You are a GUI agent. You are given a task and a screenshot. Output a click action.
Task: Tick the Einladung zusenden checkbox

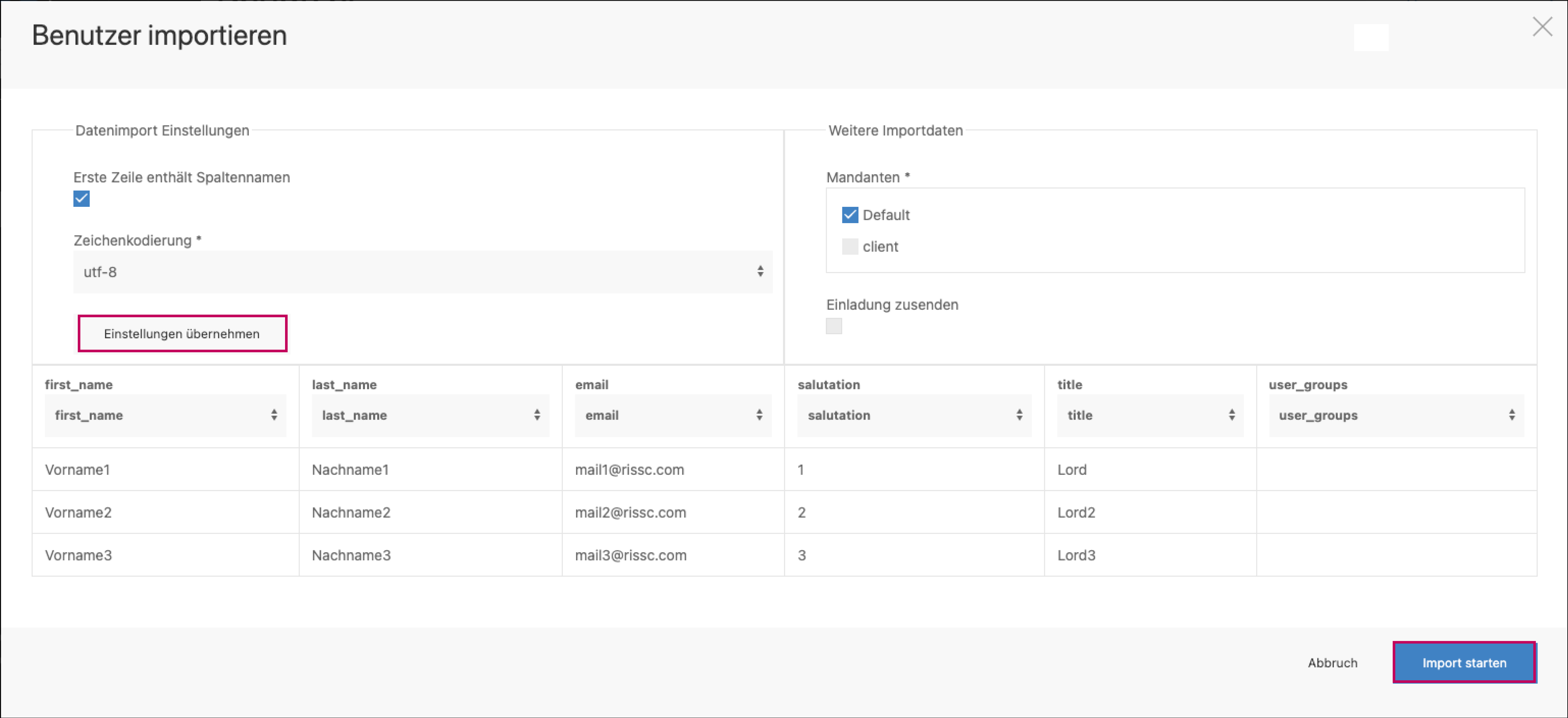pos(833,326)
